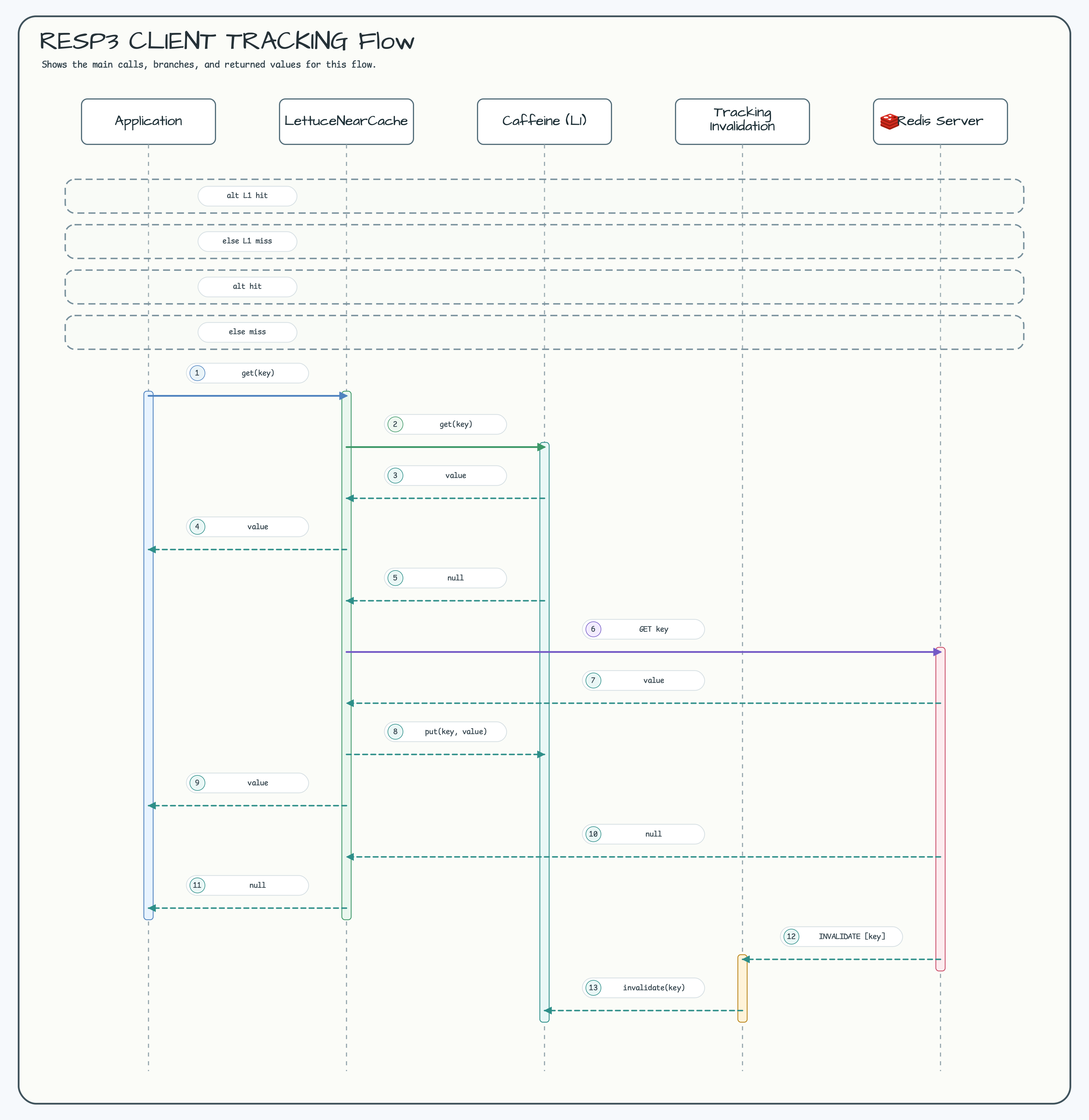Image resolution: width=1089 pixels, height=1120 pixels.
Task: Click the 'else L1 miss' label
Action: [x=247, y=241]
